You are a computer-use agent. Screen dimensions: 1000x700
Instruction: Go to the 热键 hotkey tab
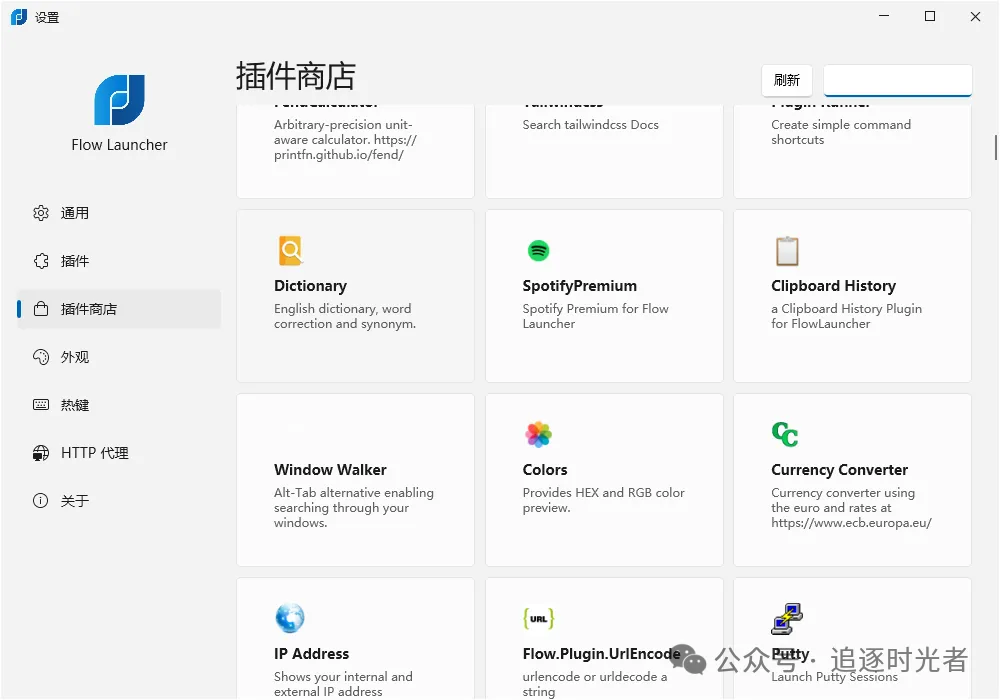pos(75,405)
